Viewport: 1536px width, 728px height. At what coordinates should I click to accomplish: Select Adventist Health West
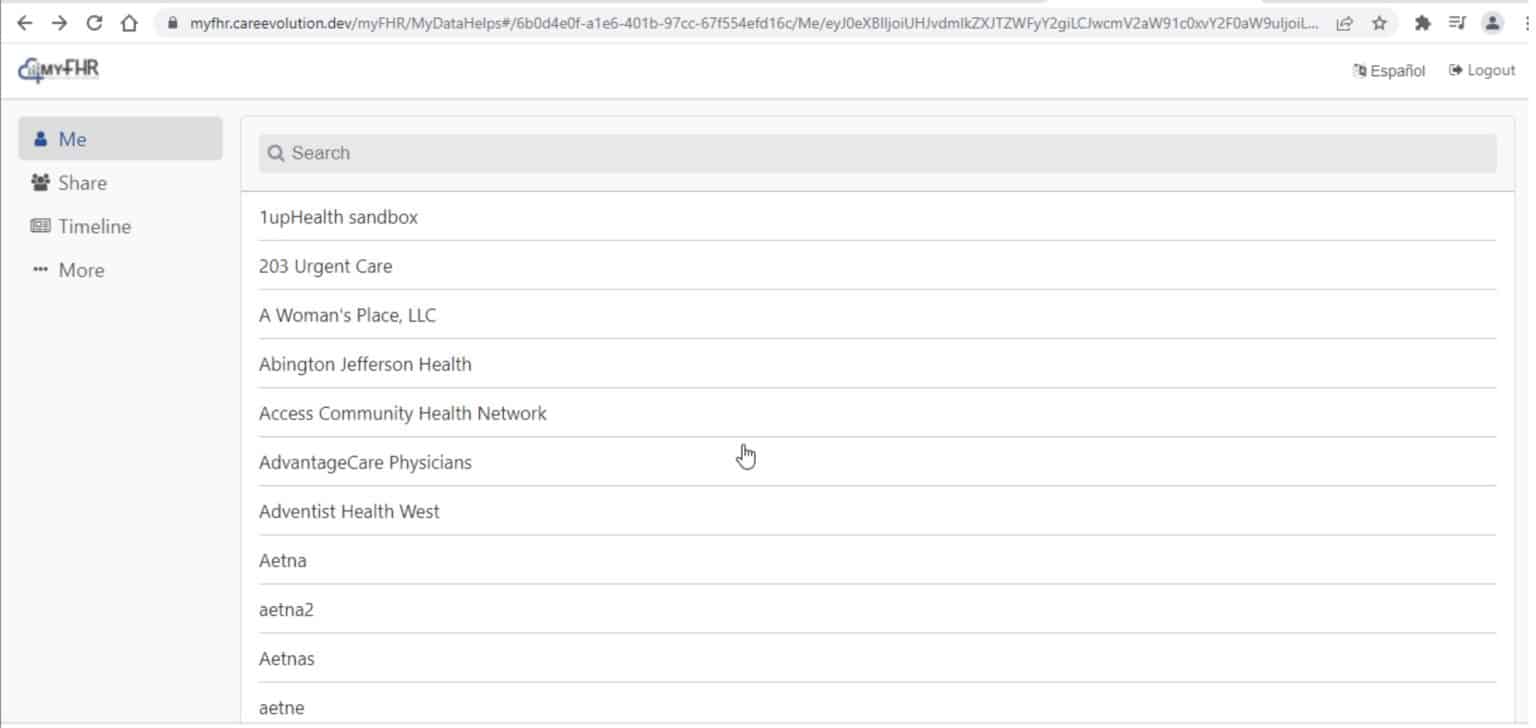point(877,511)
